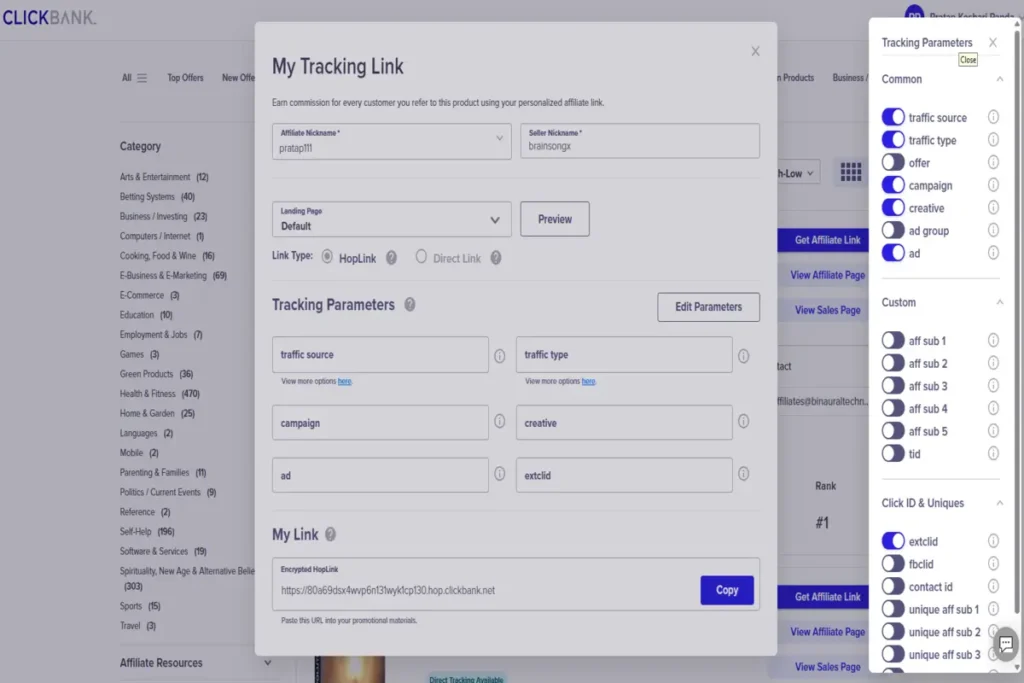Viewport: 1024px width, 683px height.
Task: Click help icon beside My Link heading
Action: point(330,534)
